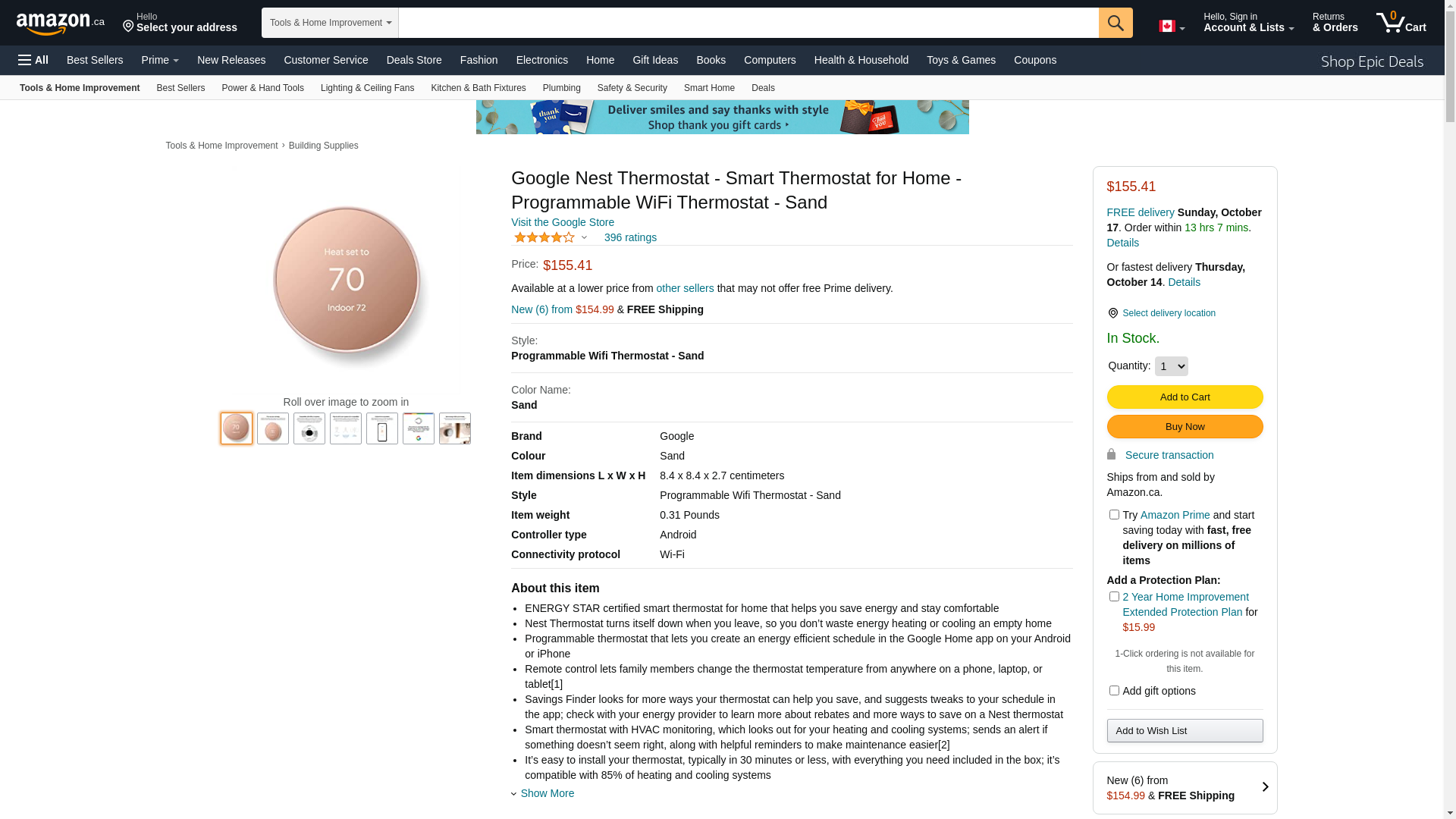Open the Visit the Google Store link

click(x=562, y=222)
